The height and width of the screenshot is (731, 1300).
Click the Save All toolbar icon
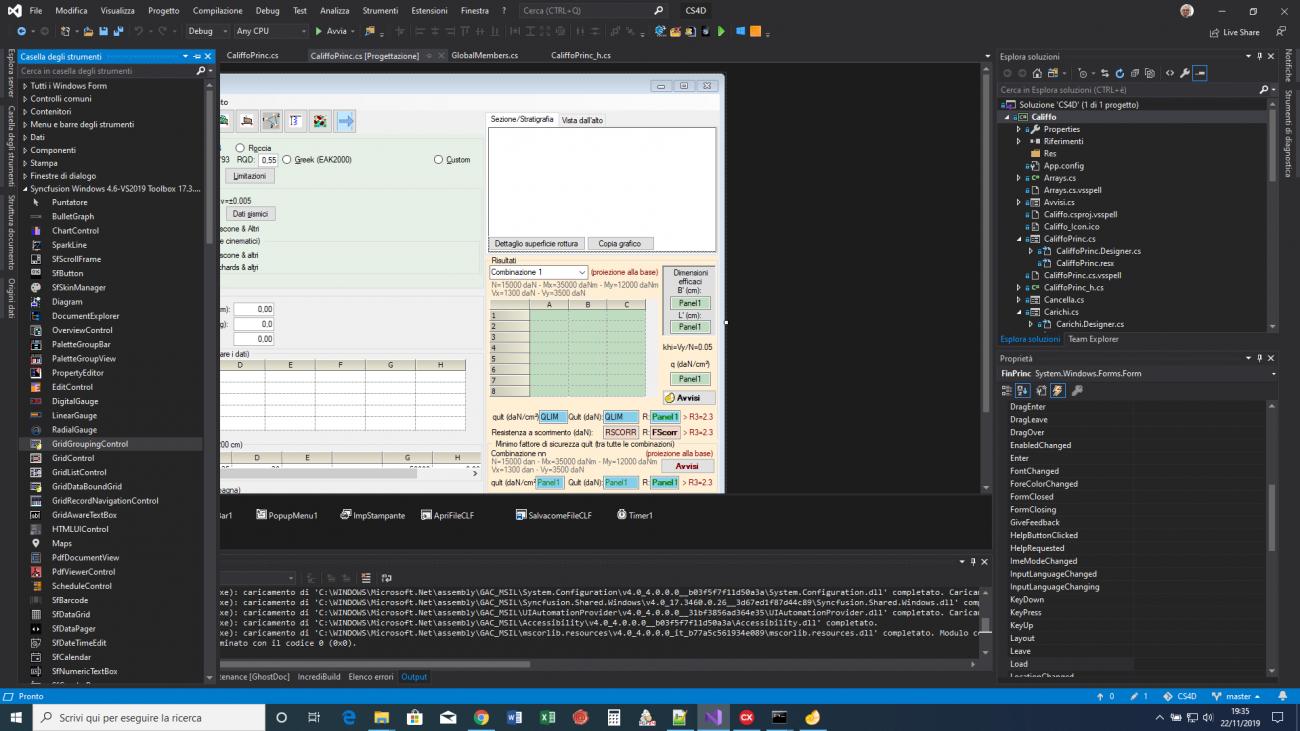click(x=118, y=31)
